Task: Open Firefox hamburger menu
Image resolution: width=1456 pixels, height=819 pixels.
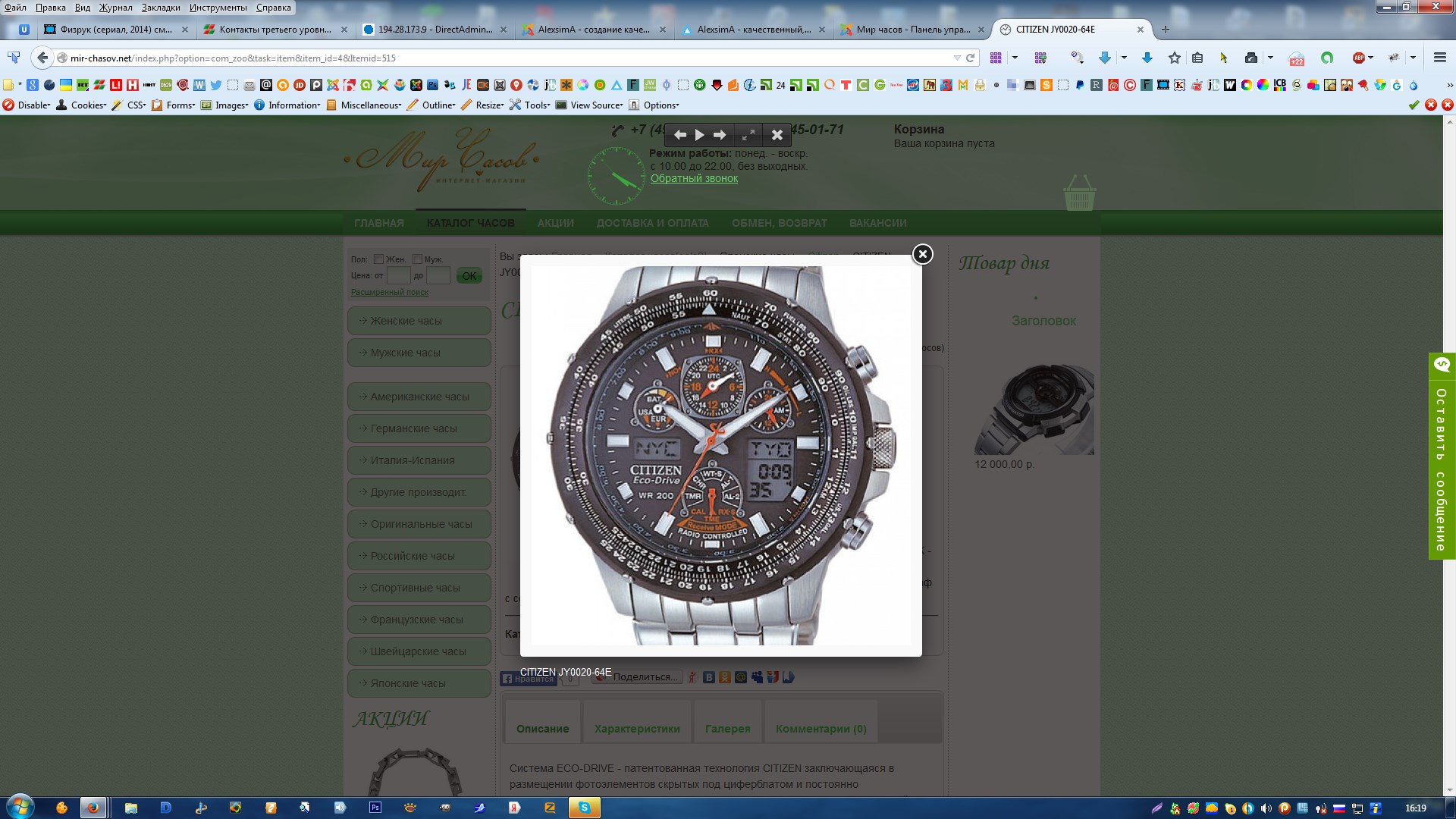Action: (x=1439, y=58)
